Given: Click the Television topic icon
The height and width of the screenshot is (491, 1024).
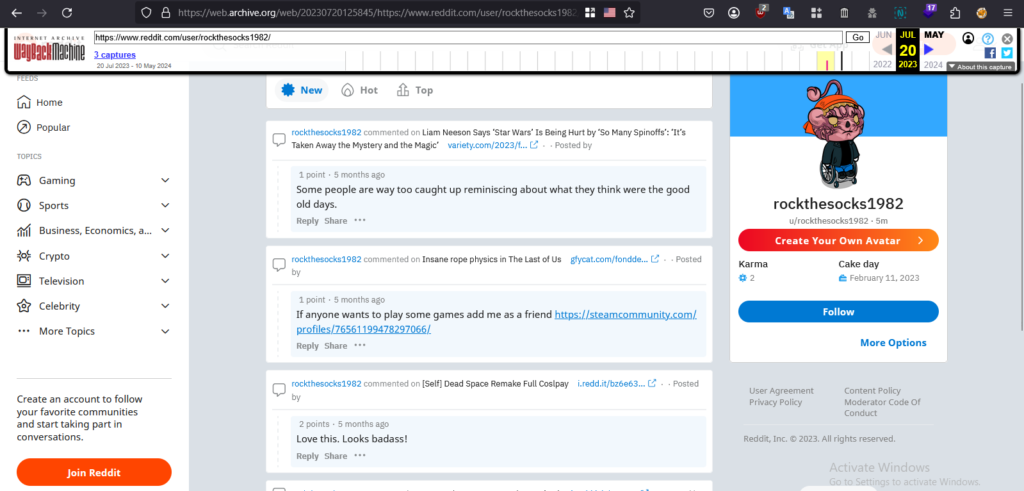Looking at the screenshot, I should (x=24, y=281).
